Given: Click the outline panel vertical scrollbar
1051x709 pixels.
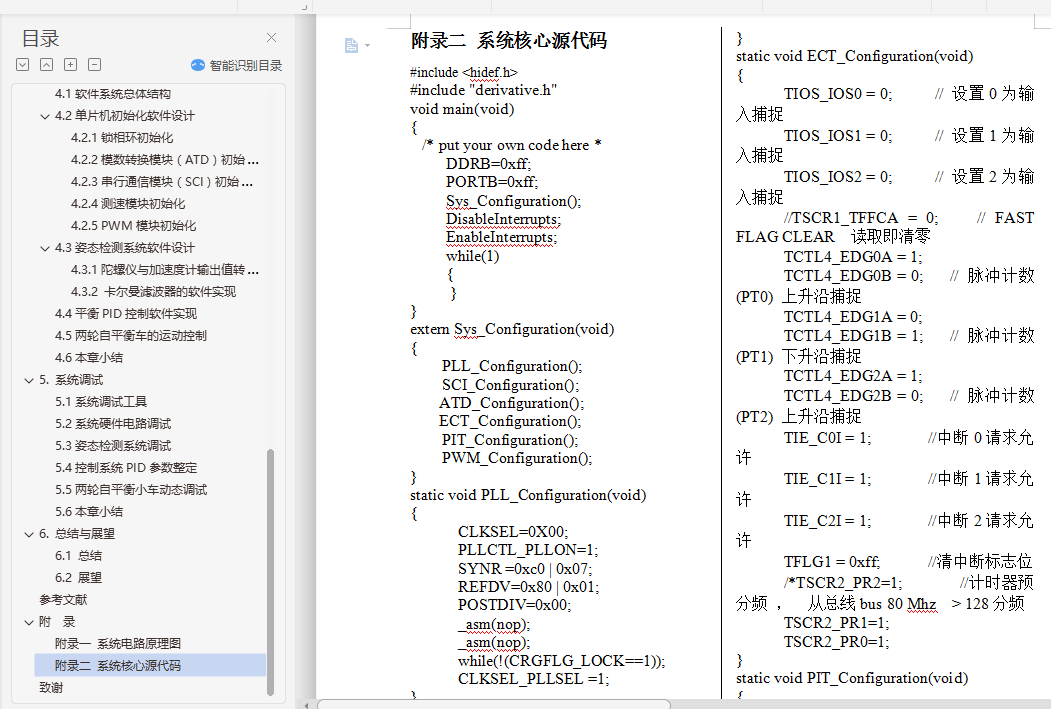Looking at the screenshot, I should (x=271, y=572).
